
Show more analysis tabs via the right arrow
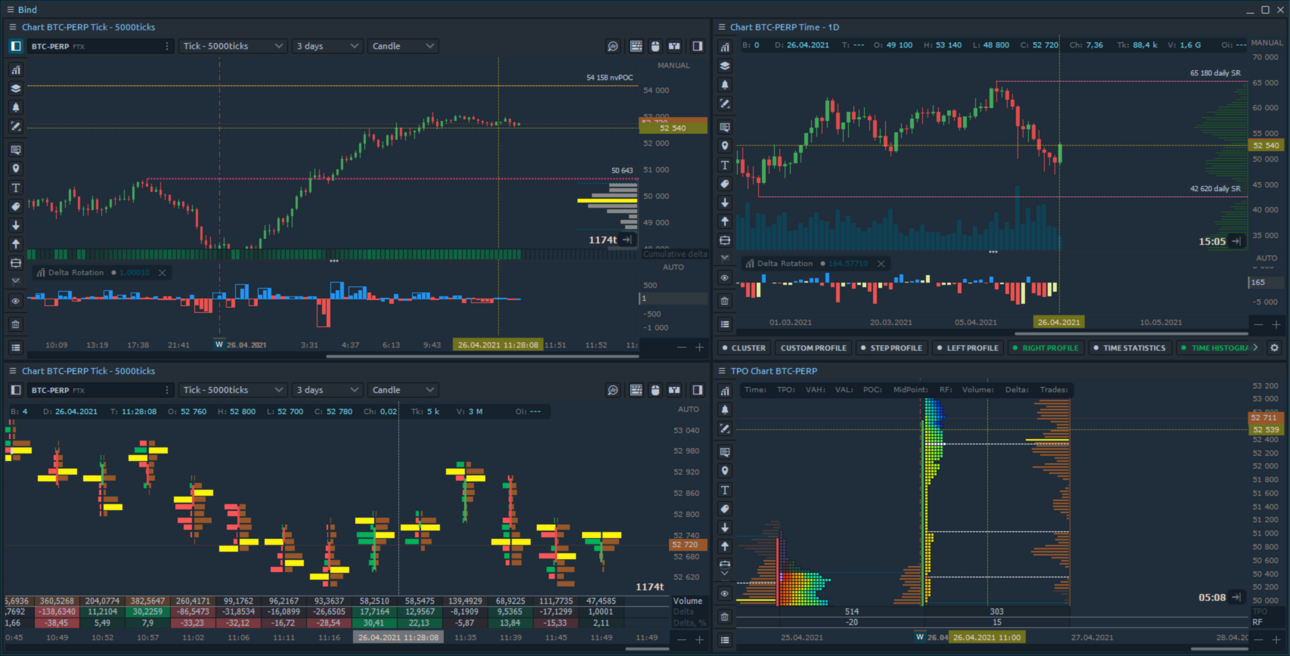pos(1256,348)
